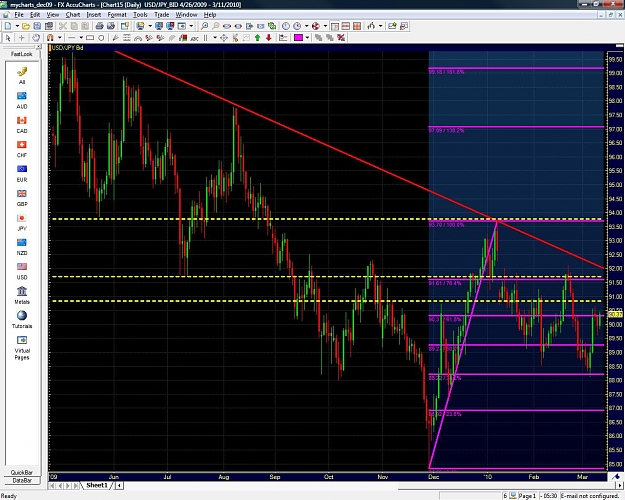Open the Window menu
This screenshot has height=500, width=625.
pos(187,15)
